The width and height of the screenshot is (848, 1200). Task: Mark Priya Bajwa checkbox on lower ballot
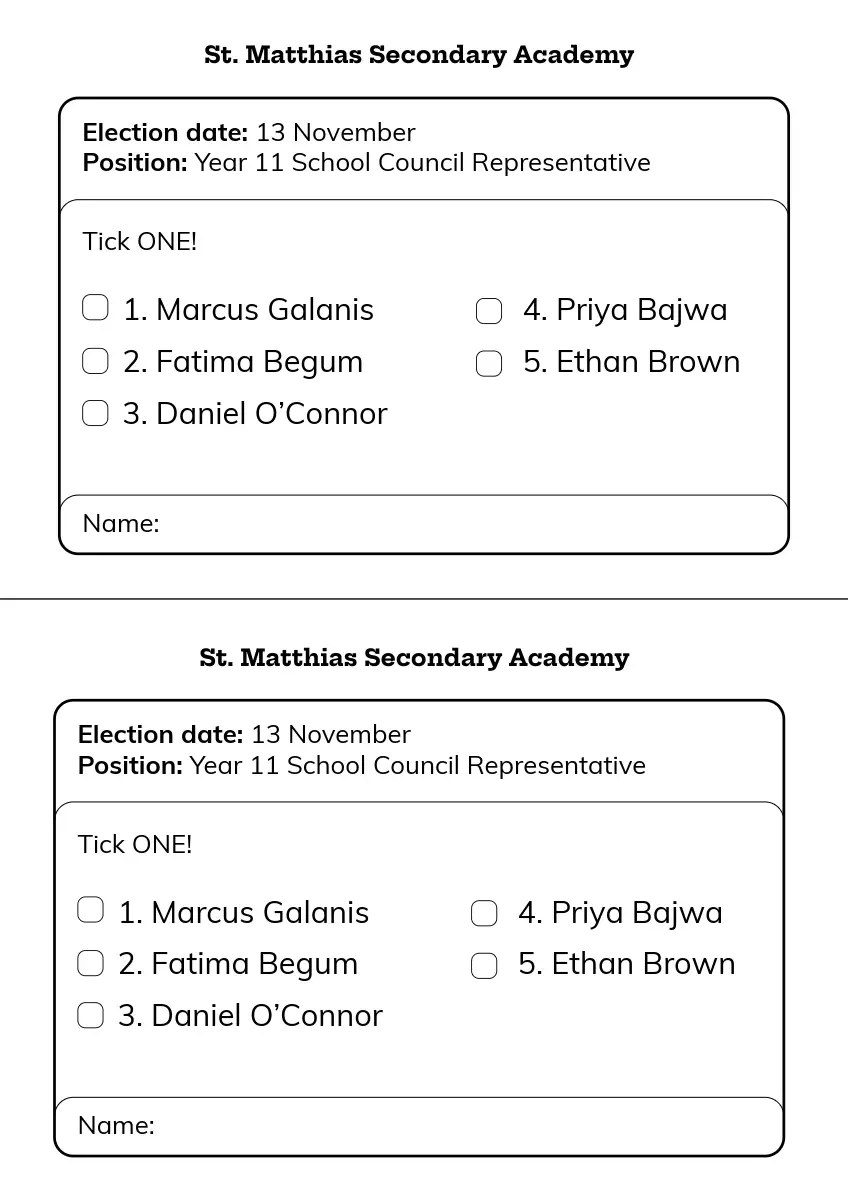[x=484, y=913]
